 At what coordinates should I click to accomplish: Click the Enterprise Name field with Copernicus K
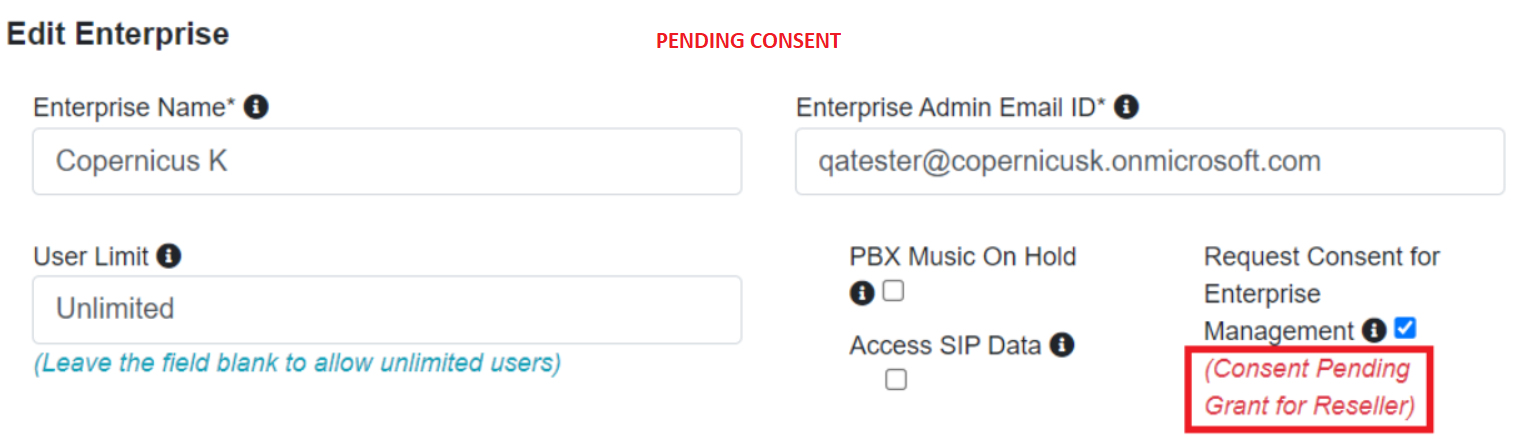387,161
